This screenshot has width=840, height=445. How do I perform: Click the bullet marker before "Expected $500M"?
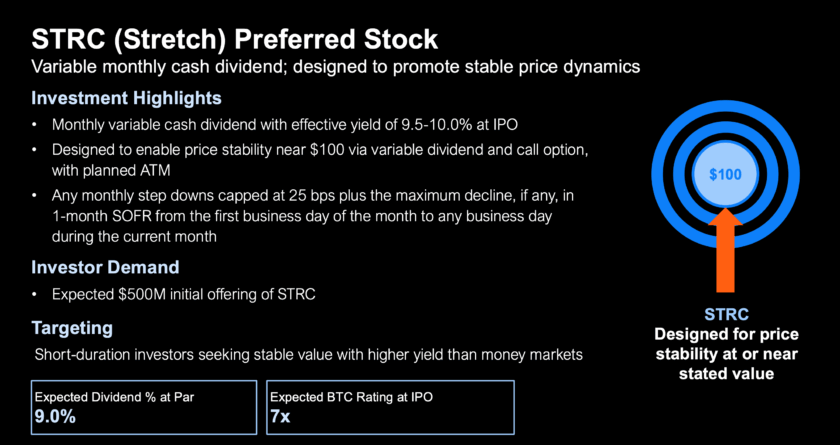coord(36,294)
